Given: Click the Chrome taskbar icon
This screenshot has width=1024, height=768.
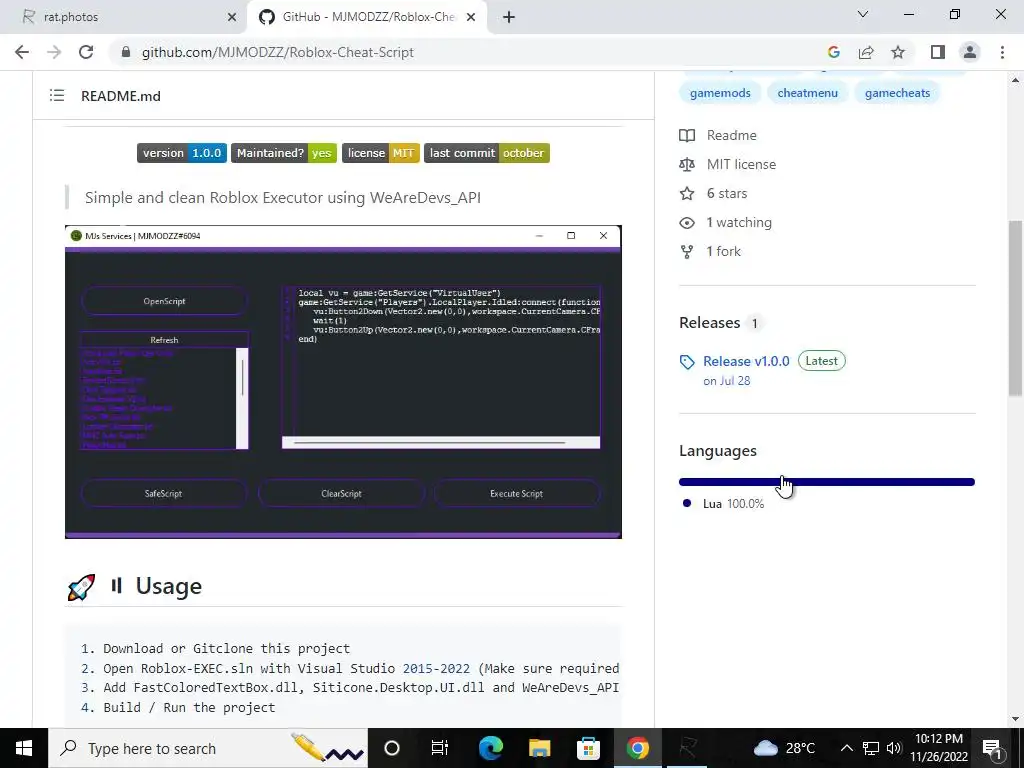Looking at the screenshot, I should [x=637, y=748].
